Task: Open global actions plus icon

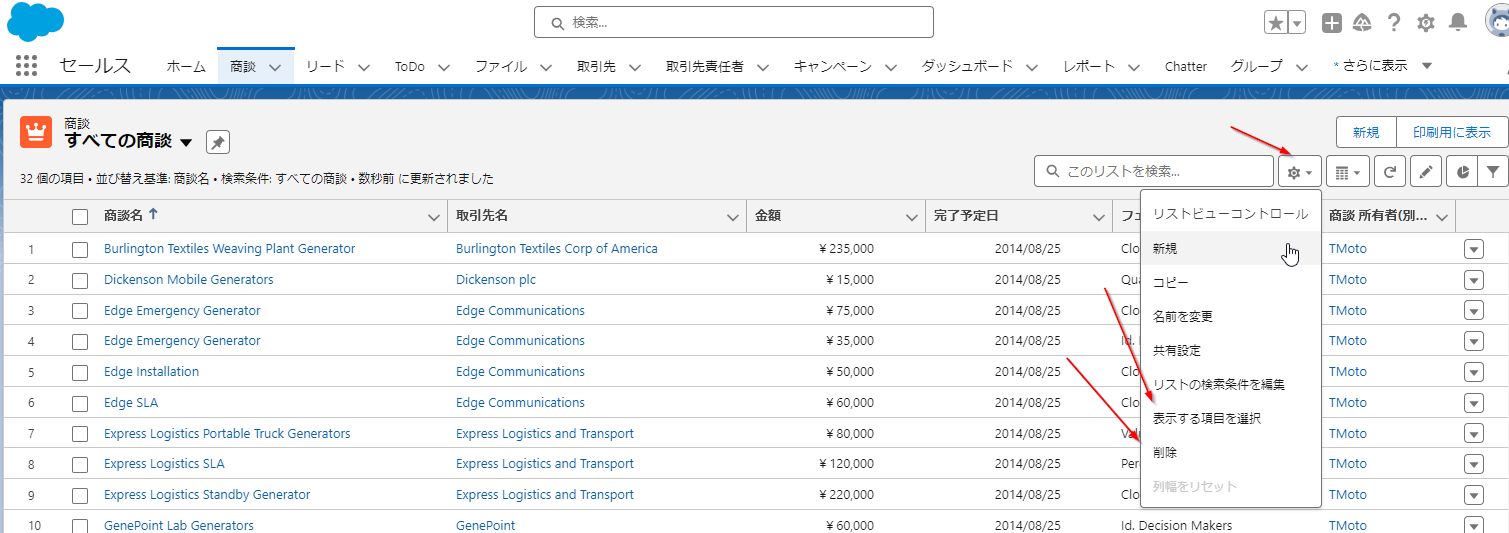Action: coord(1331,23)
